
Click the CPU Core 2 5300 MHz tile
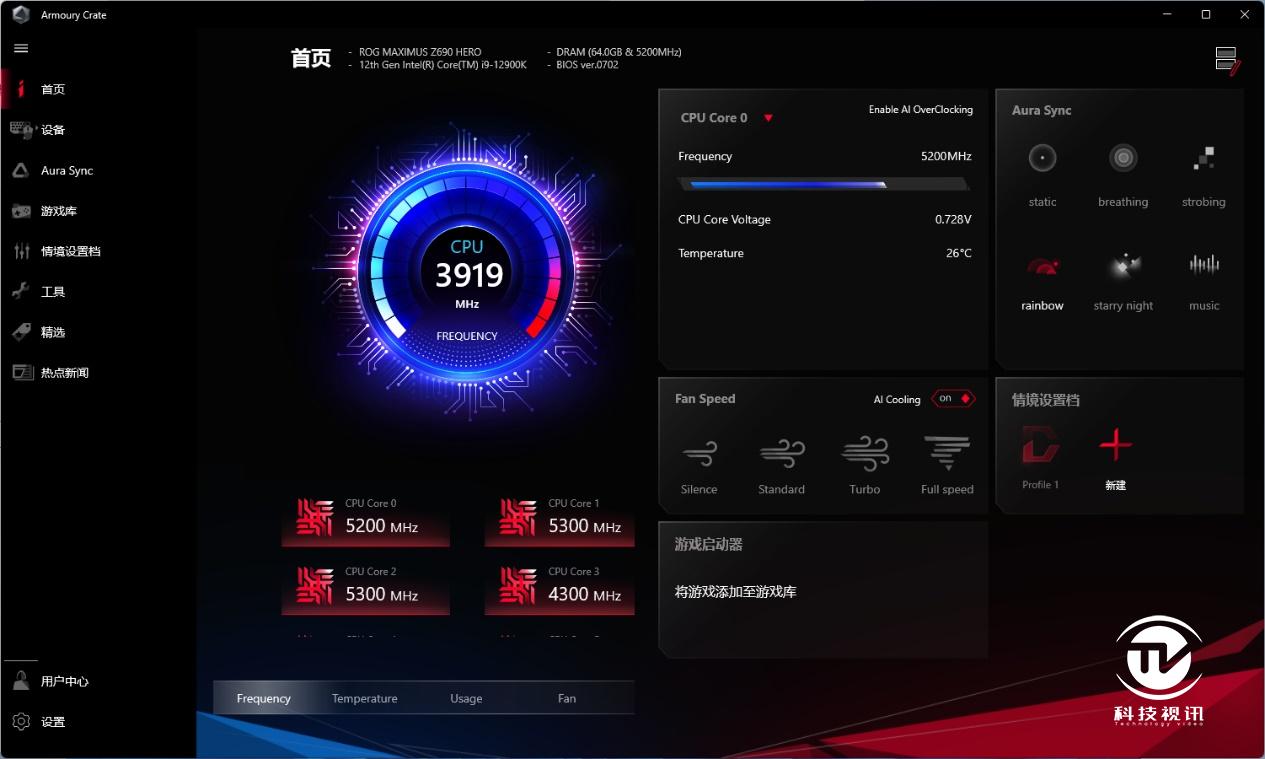(x=366, y=588)
